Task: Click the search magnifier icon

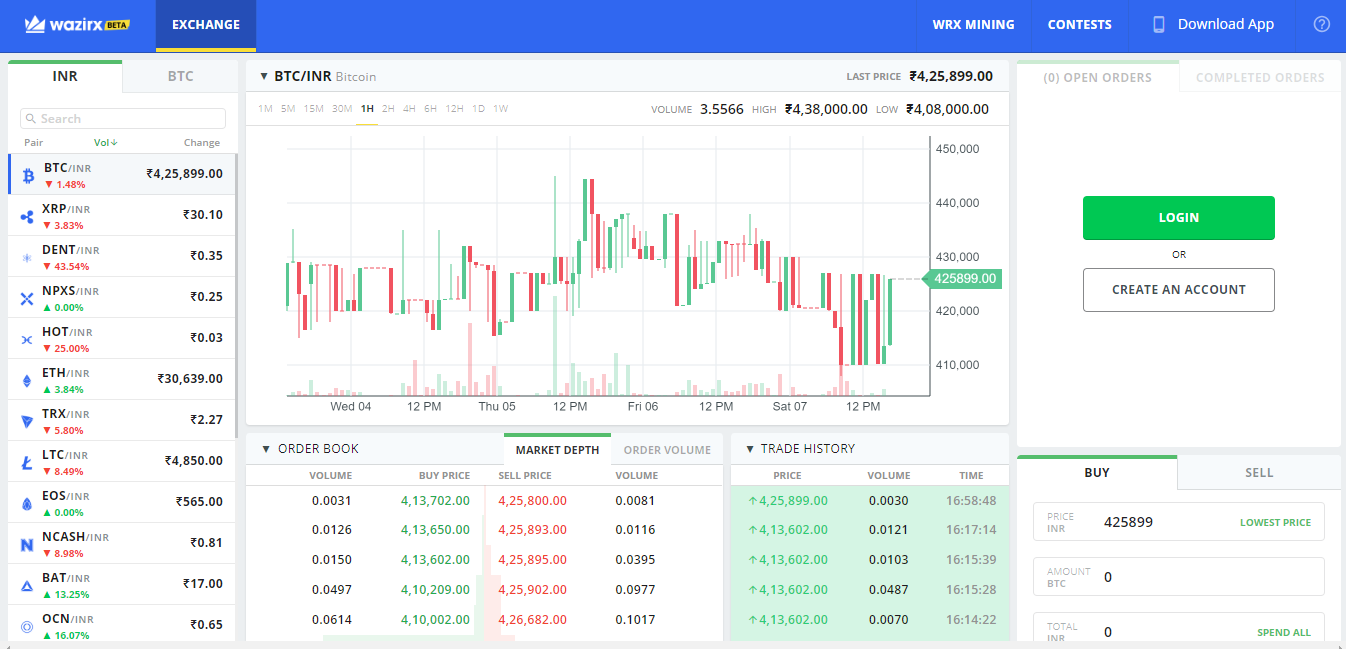Action: pos(32,119)
